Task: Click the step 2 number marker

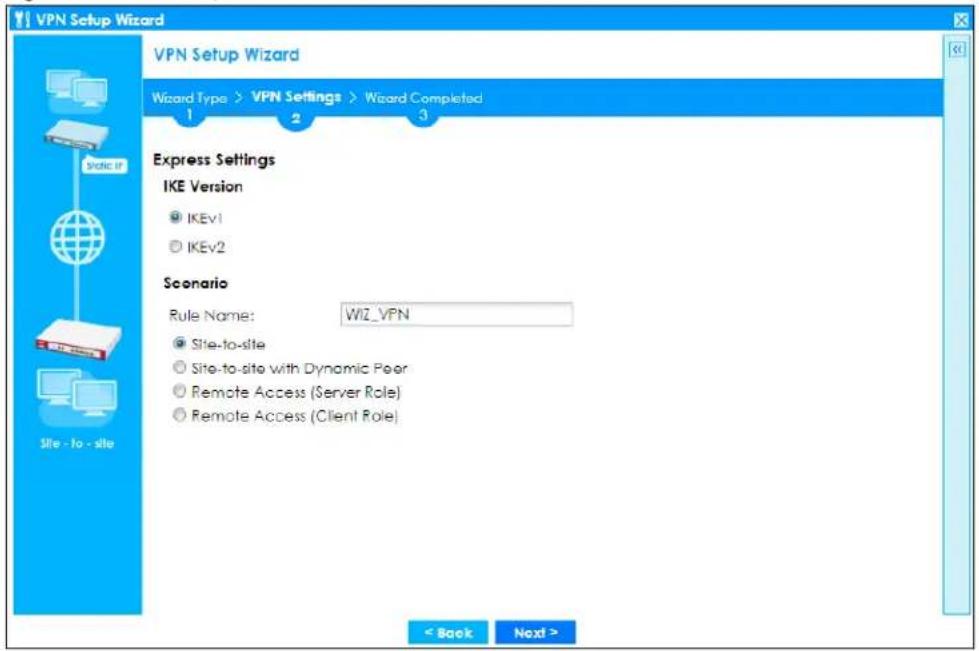Action: tap(296, 119)
